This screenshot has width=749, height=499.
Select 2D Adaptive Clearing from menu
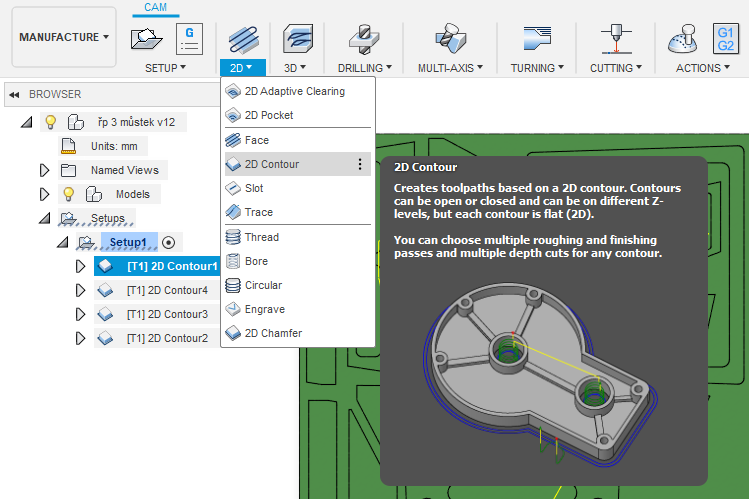point(294,91)
